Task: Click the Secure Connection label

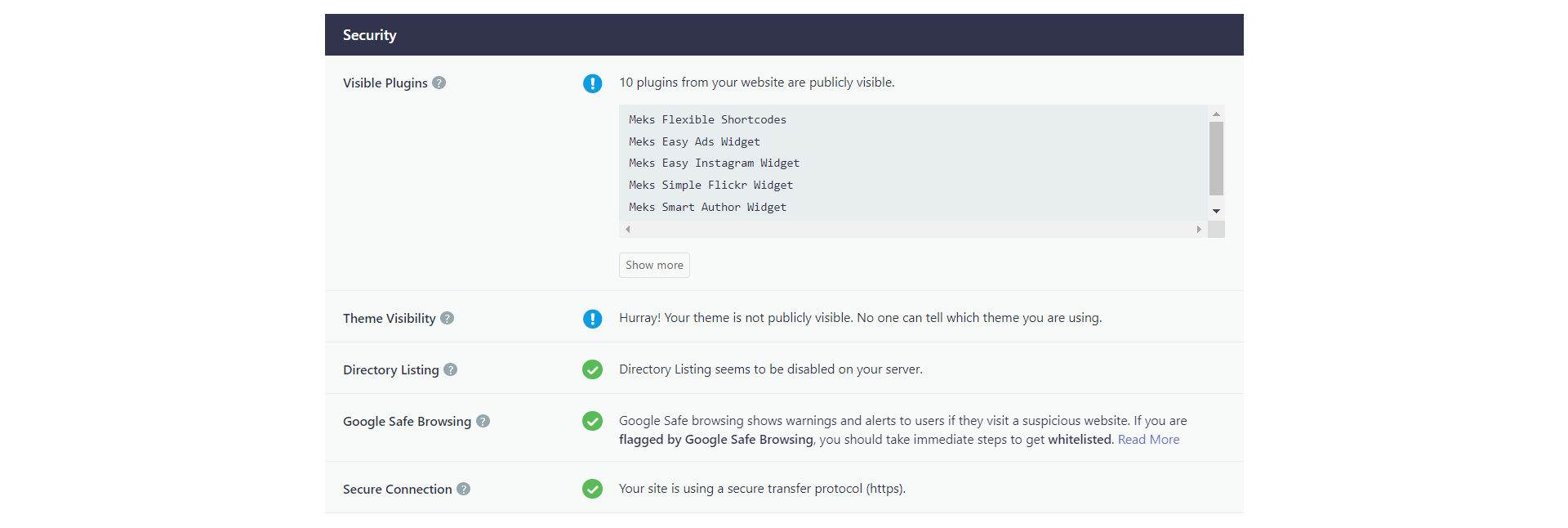Action: point(397,490)
